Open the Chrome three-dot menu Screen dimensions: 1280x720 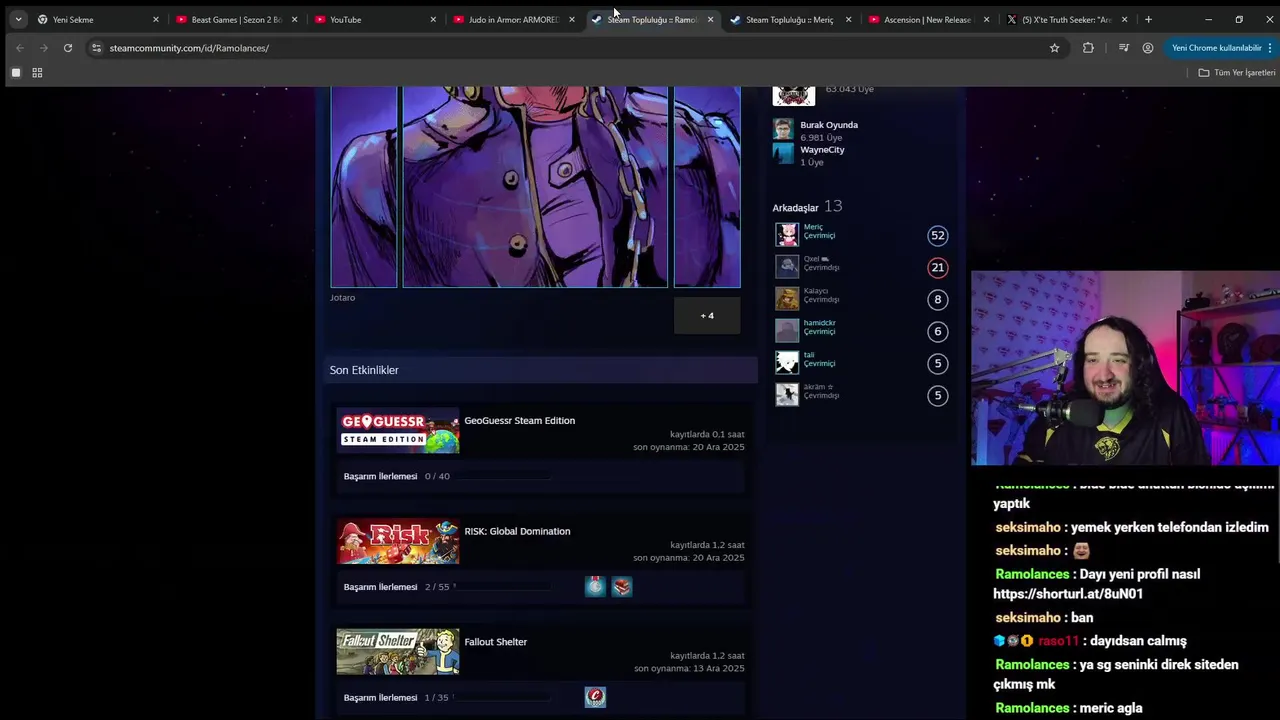pyautogui.click(x=1271, y=48)
